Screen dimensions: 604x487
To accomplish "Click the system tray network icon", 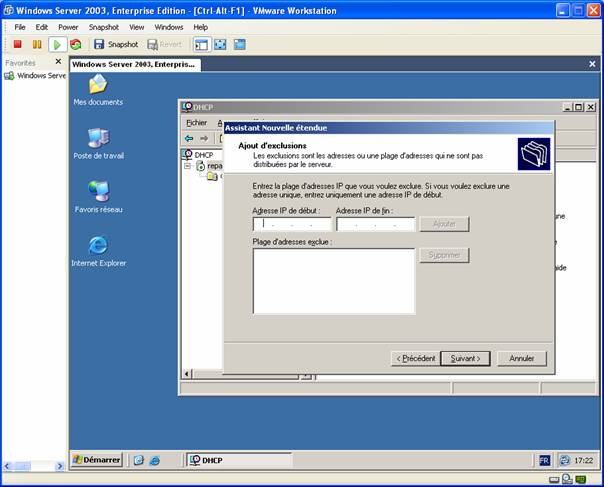I will [564, 460].
